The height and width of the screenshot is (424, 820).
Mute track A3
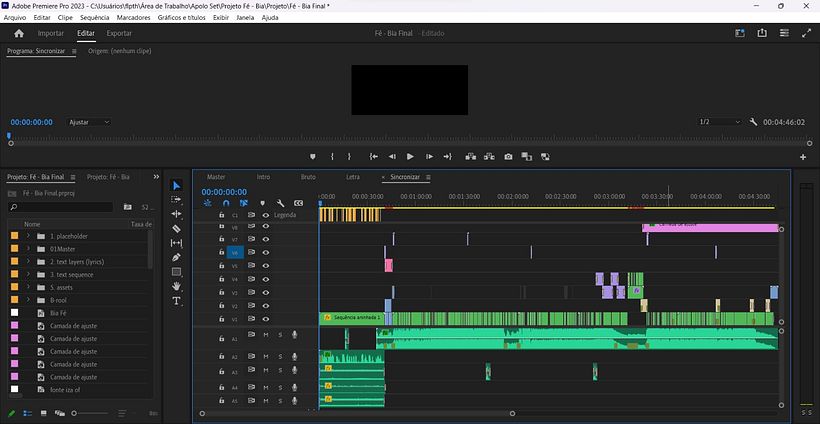(x=266, y=370)
